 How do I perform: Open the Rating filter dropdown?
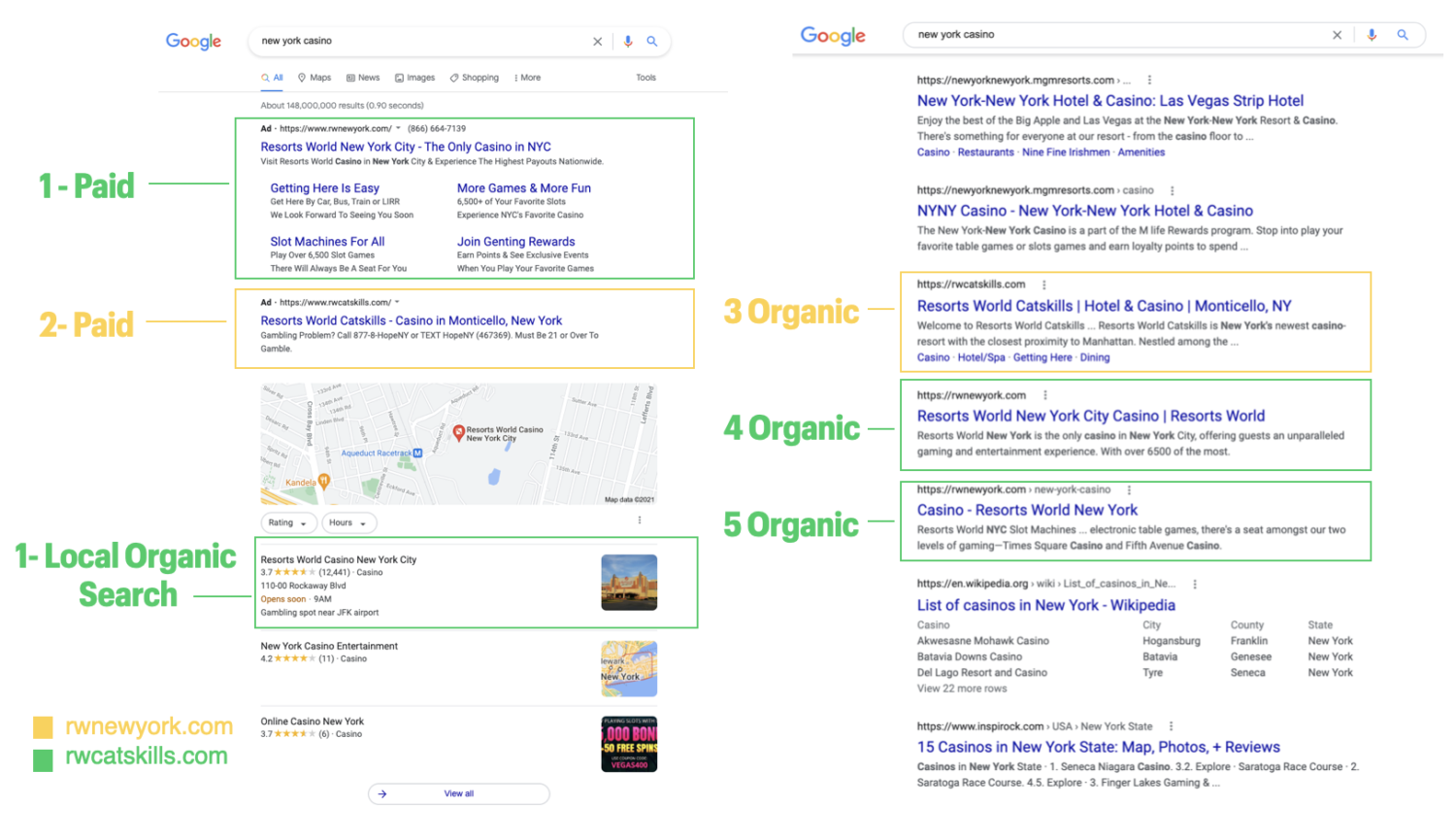coord(288,522)
